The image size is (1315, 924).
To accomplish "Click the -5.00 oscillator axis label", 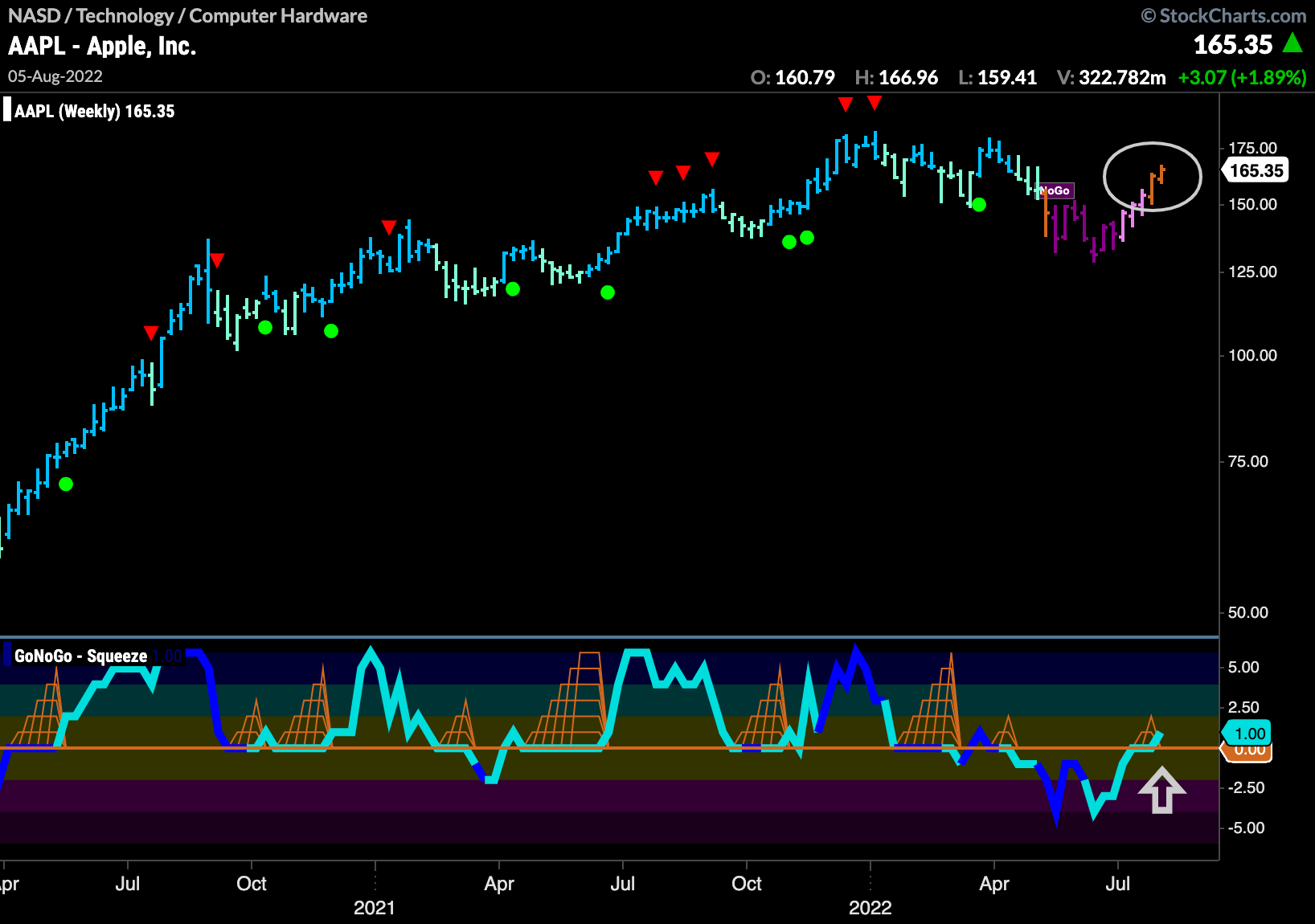I will pos(1246,828).
